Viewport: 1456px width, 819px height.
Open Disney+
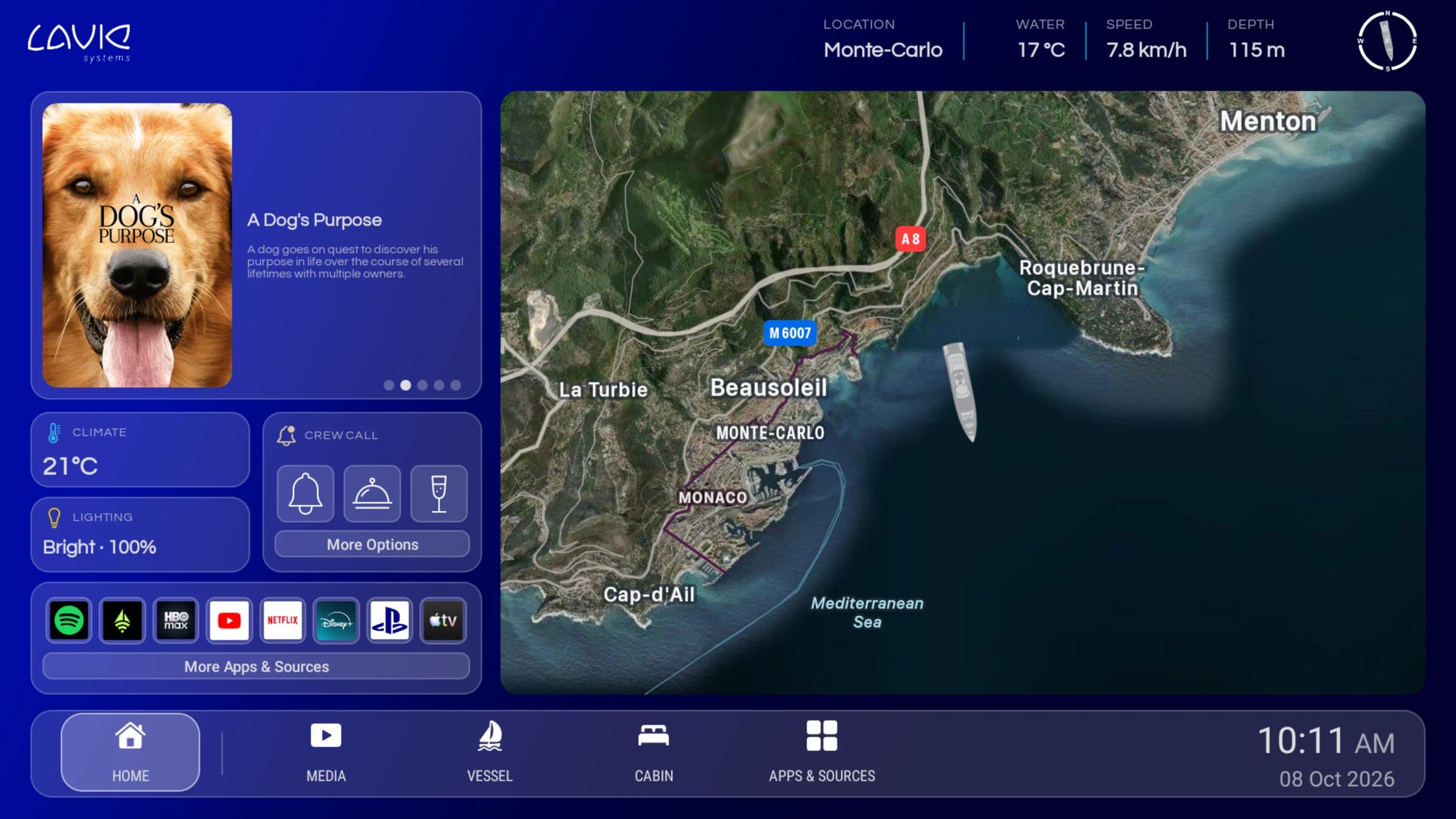336,620
